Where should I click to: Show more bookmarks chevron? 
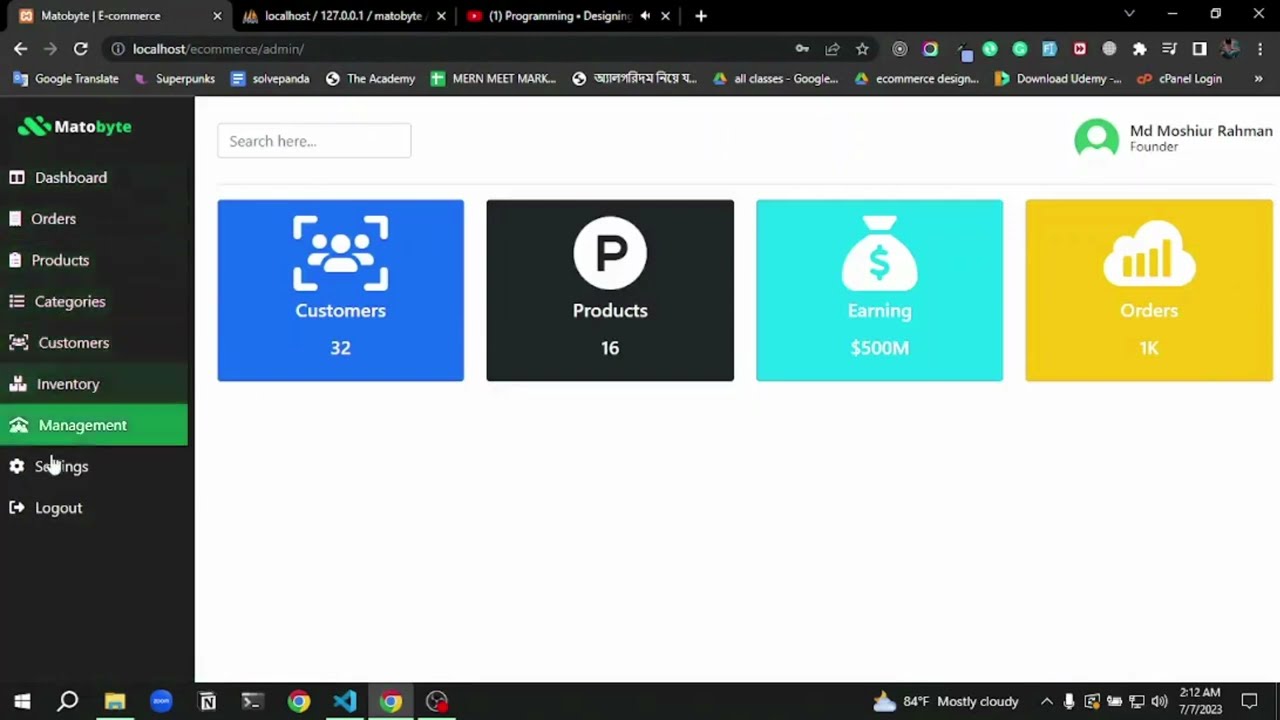(x=1258, y=78)
